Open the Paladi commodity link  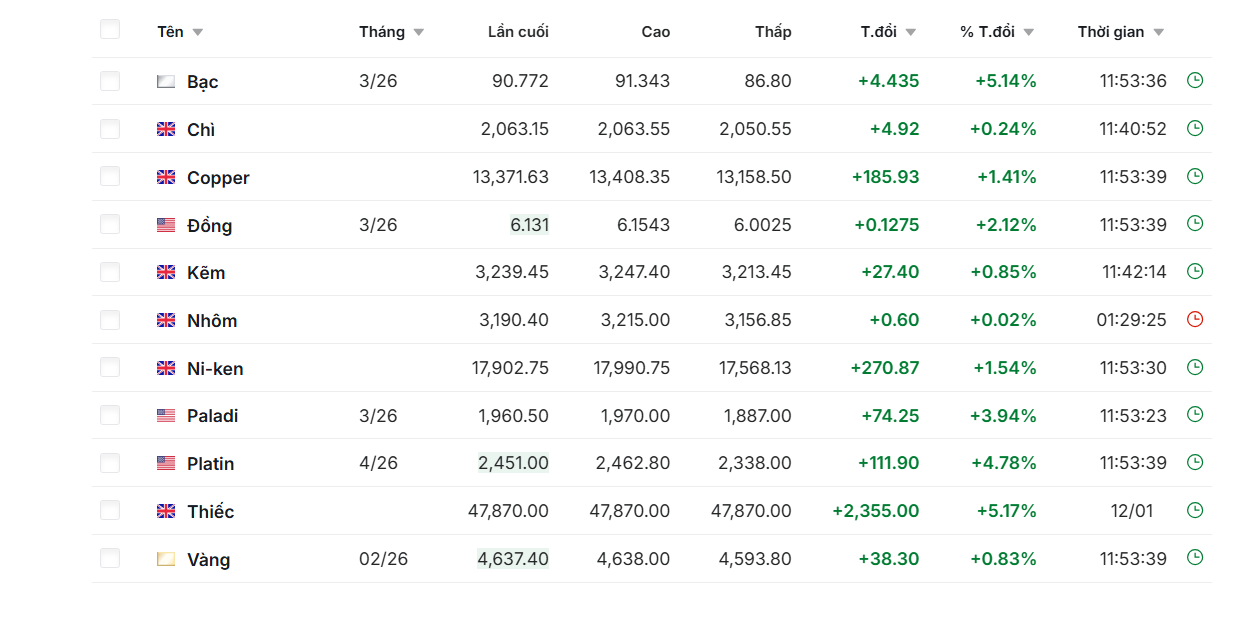[212, 416]
